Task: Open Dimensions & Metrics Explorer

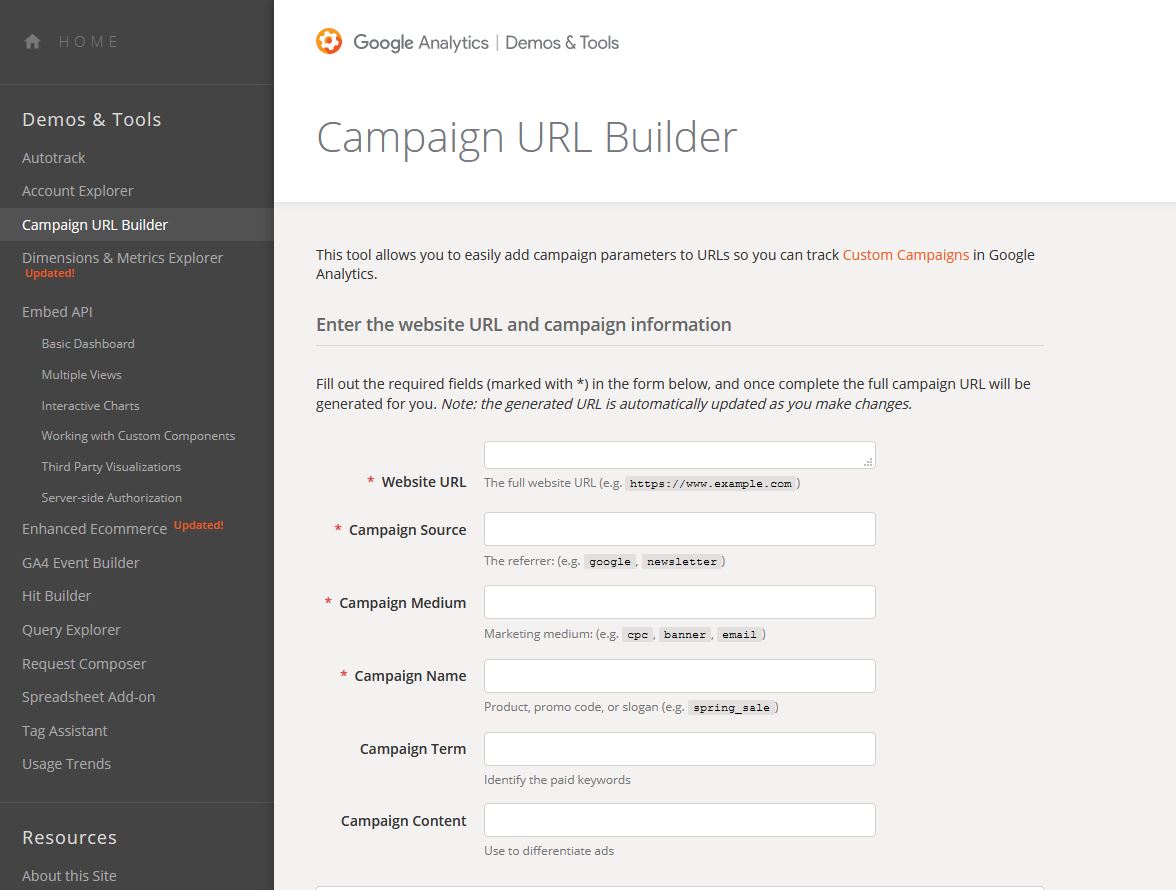Action: [122, 258]
